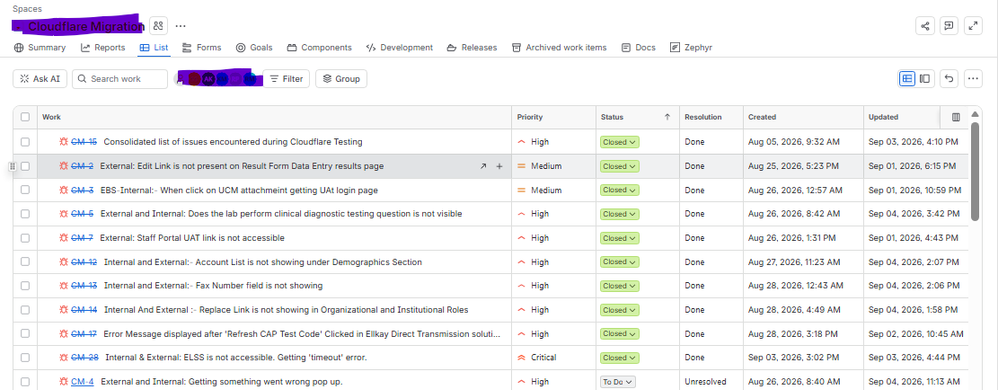Open the Goals tab
Image resolution: width=998 pixels, height=390 pixels.
coord(254,48)
